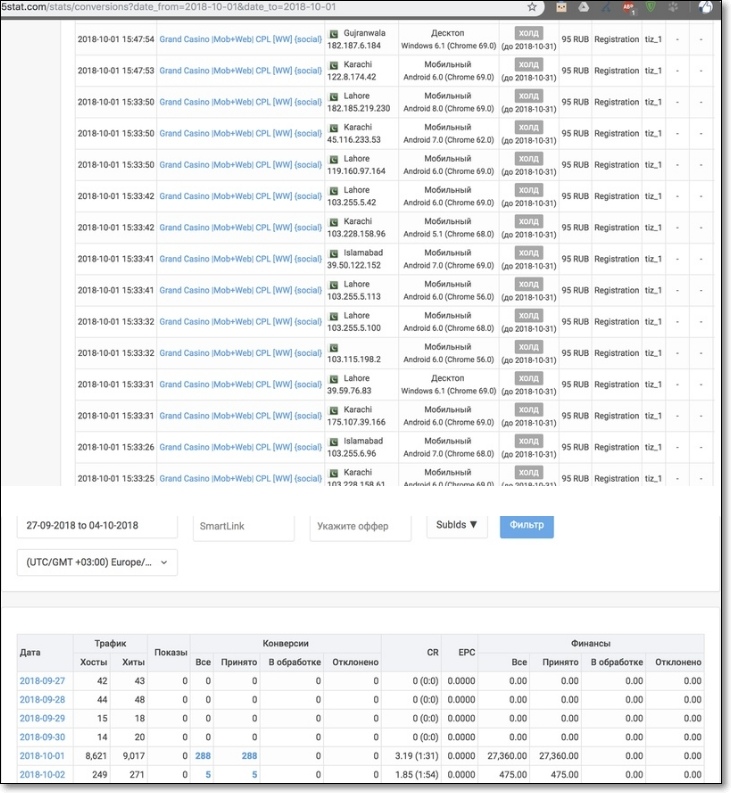Click the Adblock Plus extension icon

tap(628, 8)
